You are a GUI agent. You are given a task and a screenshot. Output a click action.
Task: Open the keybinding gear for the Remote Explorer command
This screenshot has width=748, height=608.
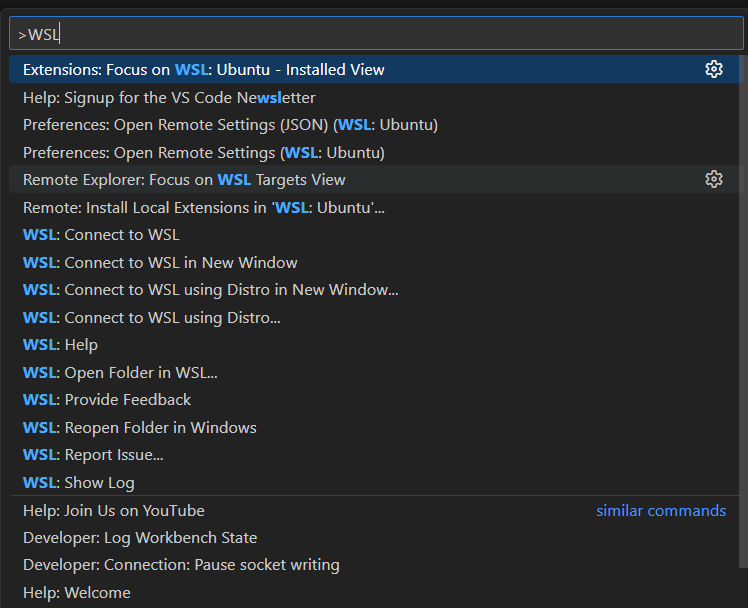(714, 180)
